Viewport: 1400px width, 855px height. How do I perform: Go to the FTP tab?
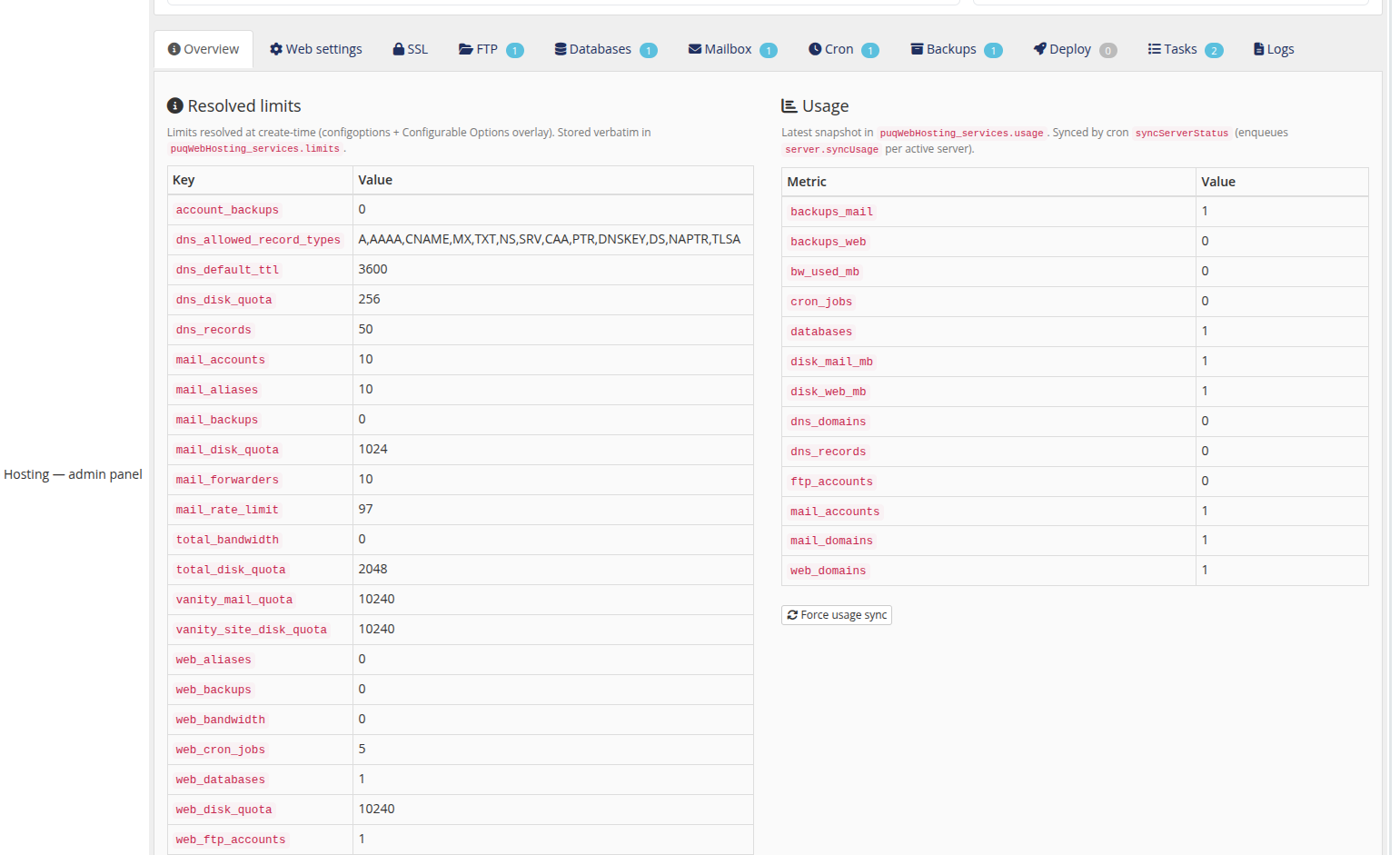point(491,49)
